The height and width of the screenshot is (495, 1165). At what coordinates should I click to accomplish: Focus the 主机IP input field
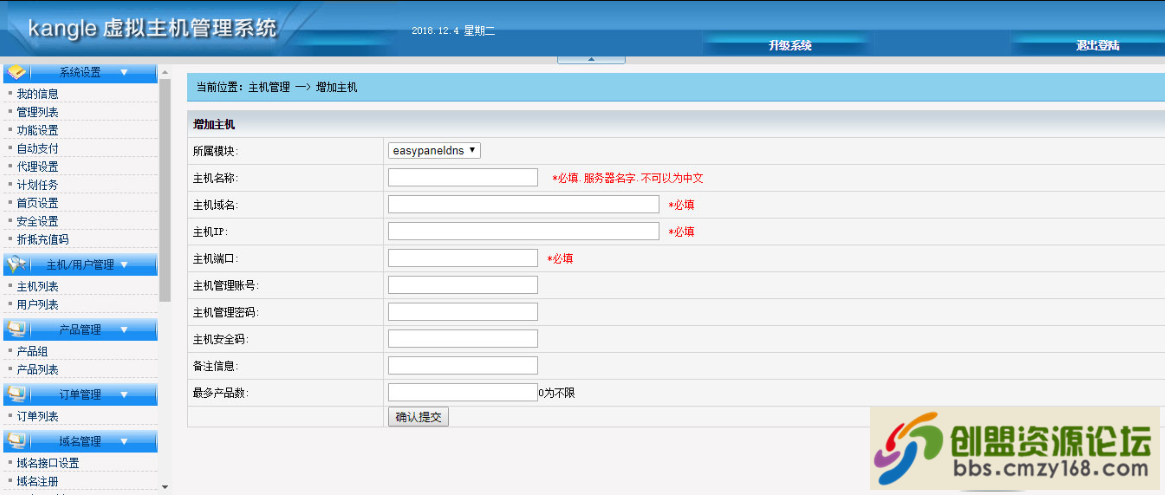tap(524, 231)
